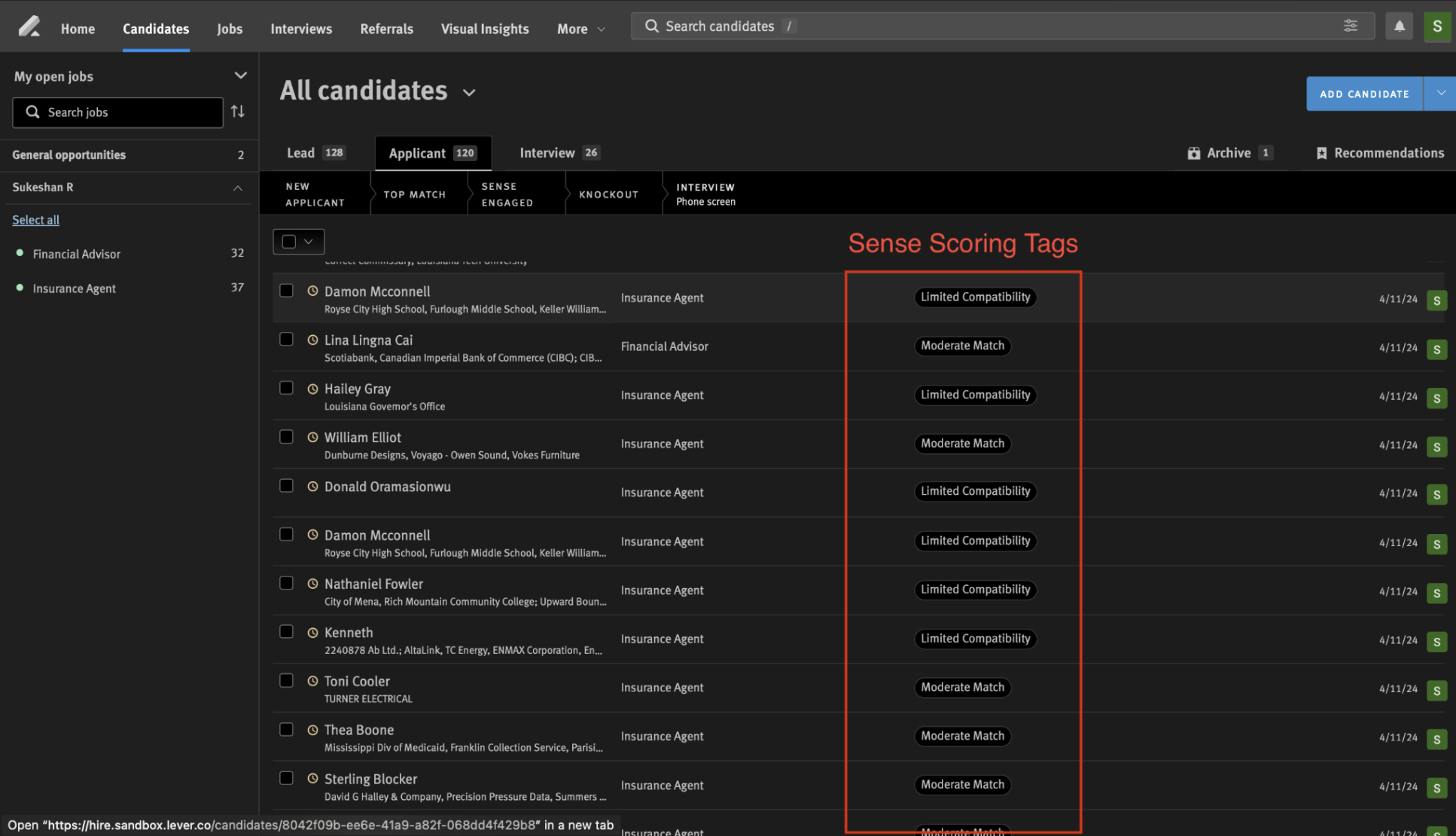Click the green S user avatar
Image resolution: width=1456 pixels, height=836 pixels.
point(1437,26)
